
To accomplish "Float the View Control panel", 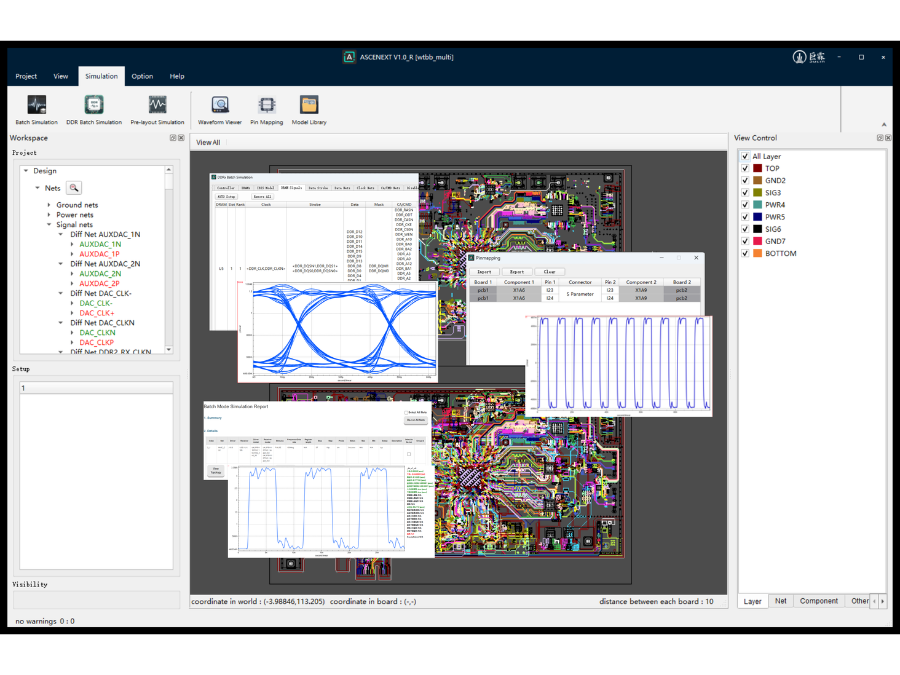I will click(880, 138).
